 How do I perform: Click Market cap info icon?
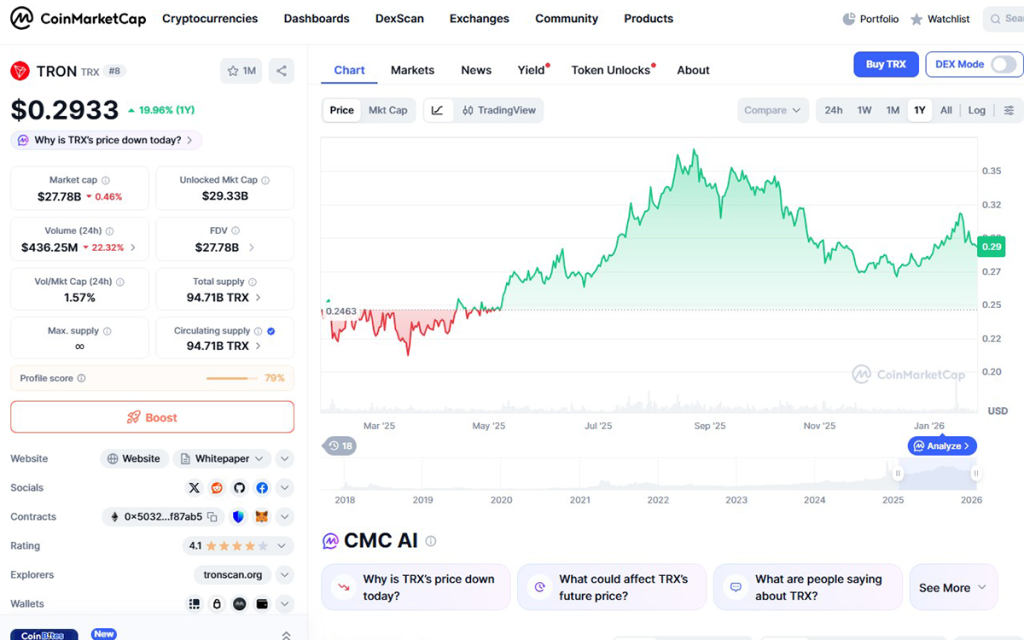point(106,180)
